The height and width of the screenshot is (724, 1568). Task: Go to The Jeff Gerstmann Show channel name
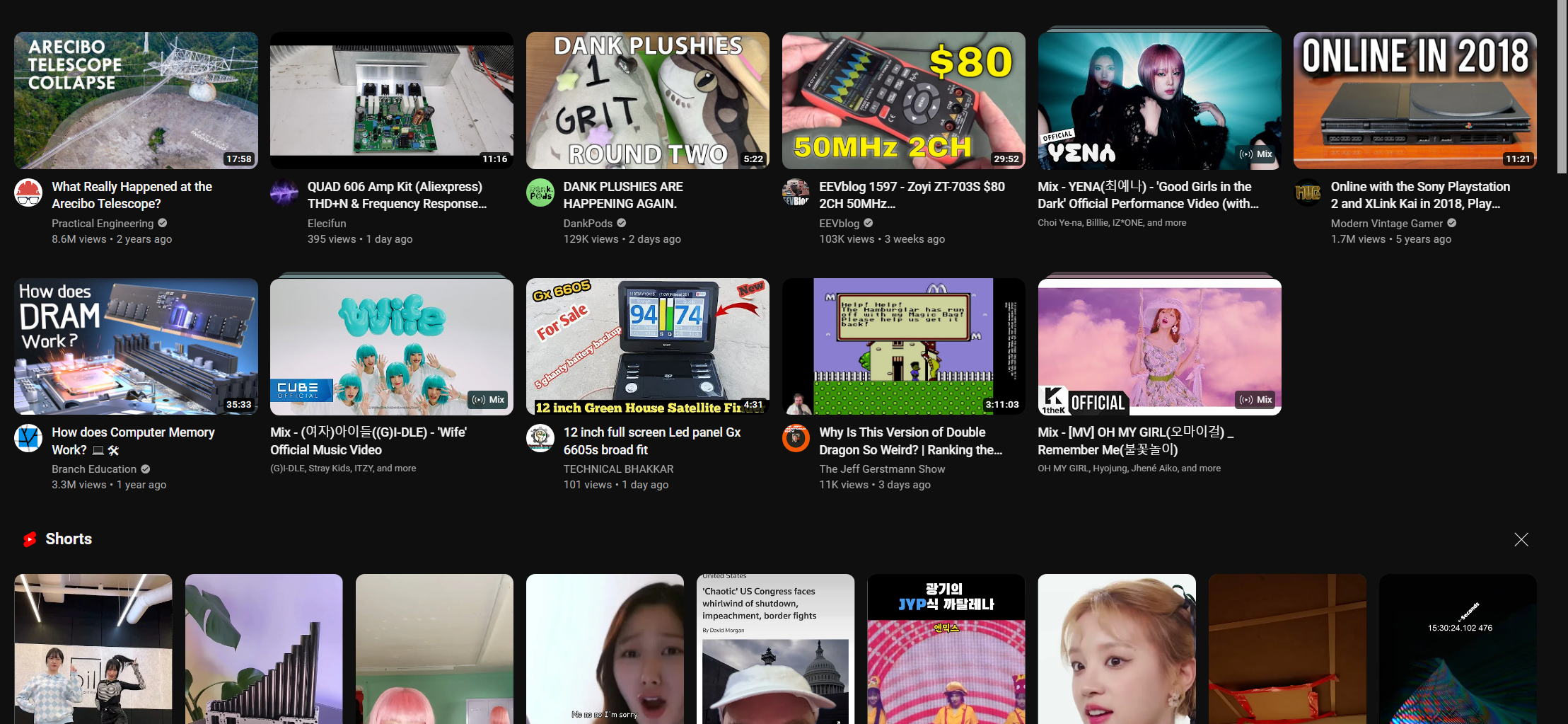882,469
